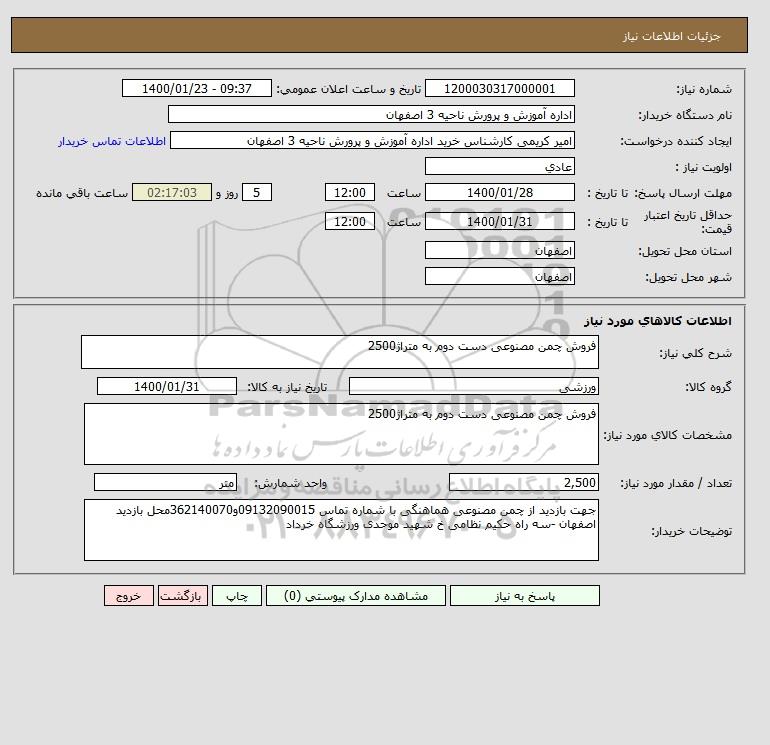Image resolution: width=770 pixels, height=745 pixels.
Task: Click the نام دستگاه خریدار field
Action: point(371,114)
